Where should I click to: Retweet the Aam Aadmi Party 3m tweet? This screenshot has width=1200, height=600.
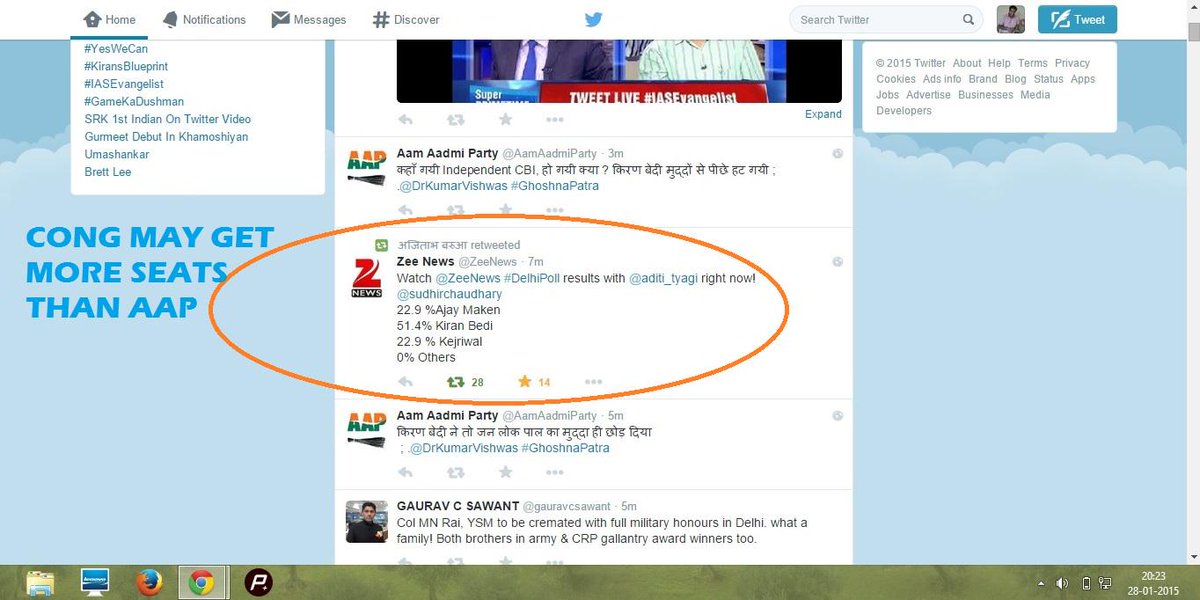(x=455, y=210)
